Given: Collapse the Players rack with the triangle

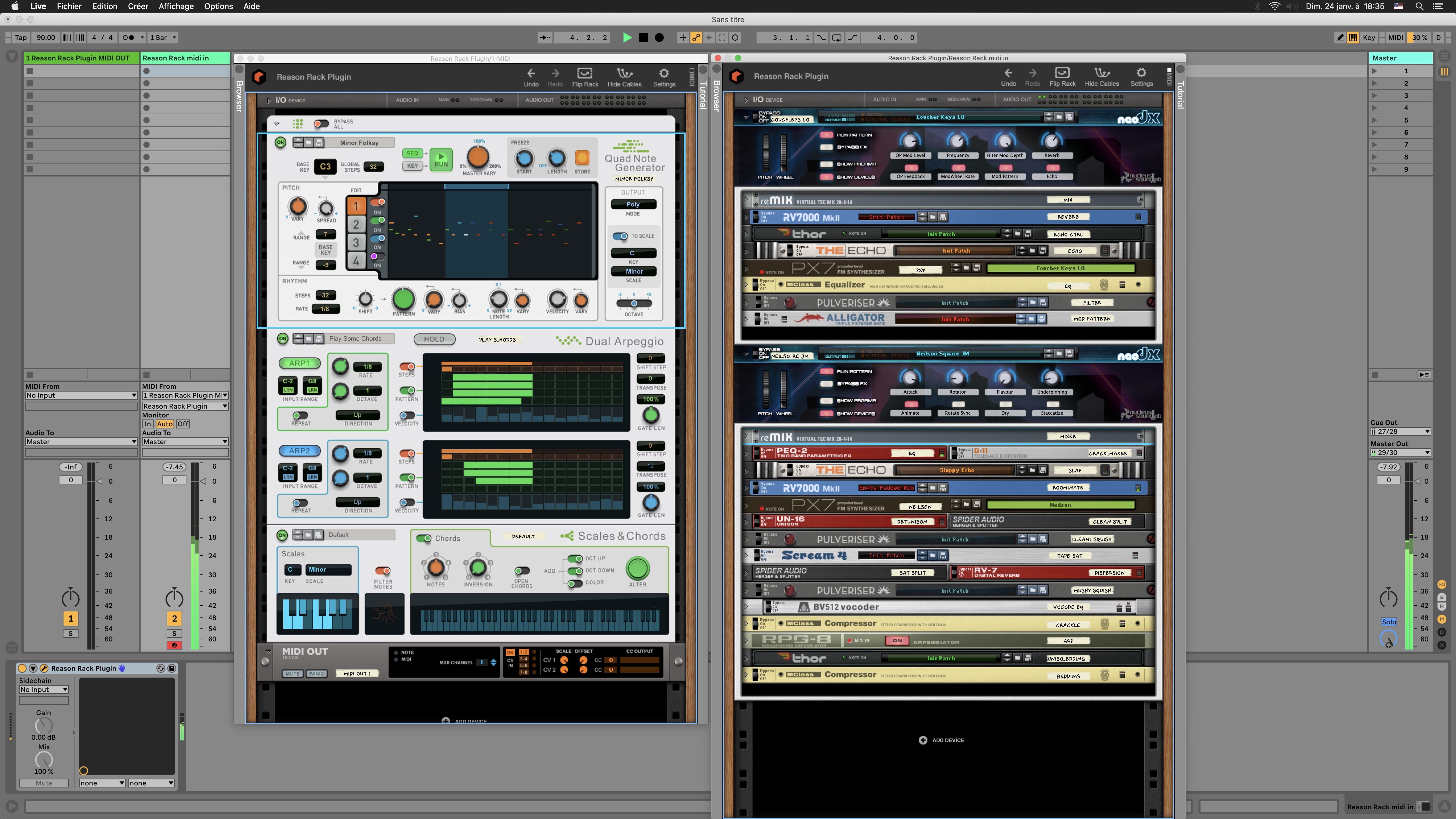Looking at the screenshot, I should 277,124.
